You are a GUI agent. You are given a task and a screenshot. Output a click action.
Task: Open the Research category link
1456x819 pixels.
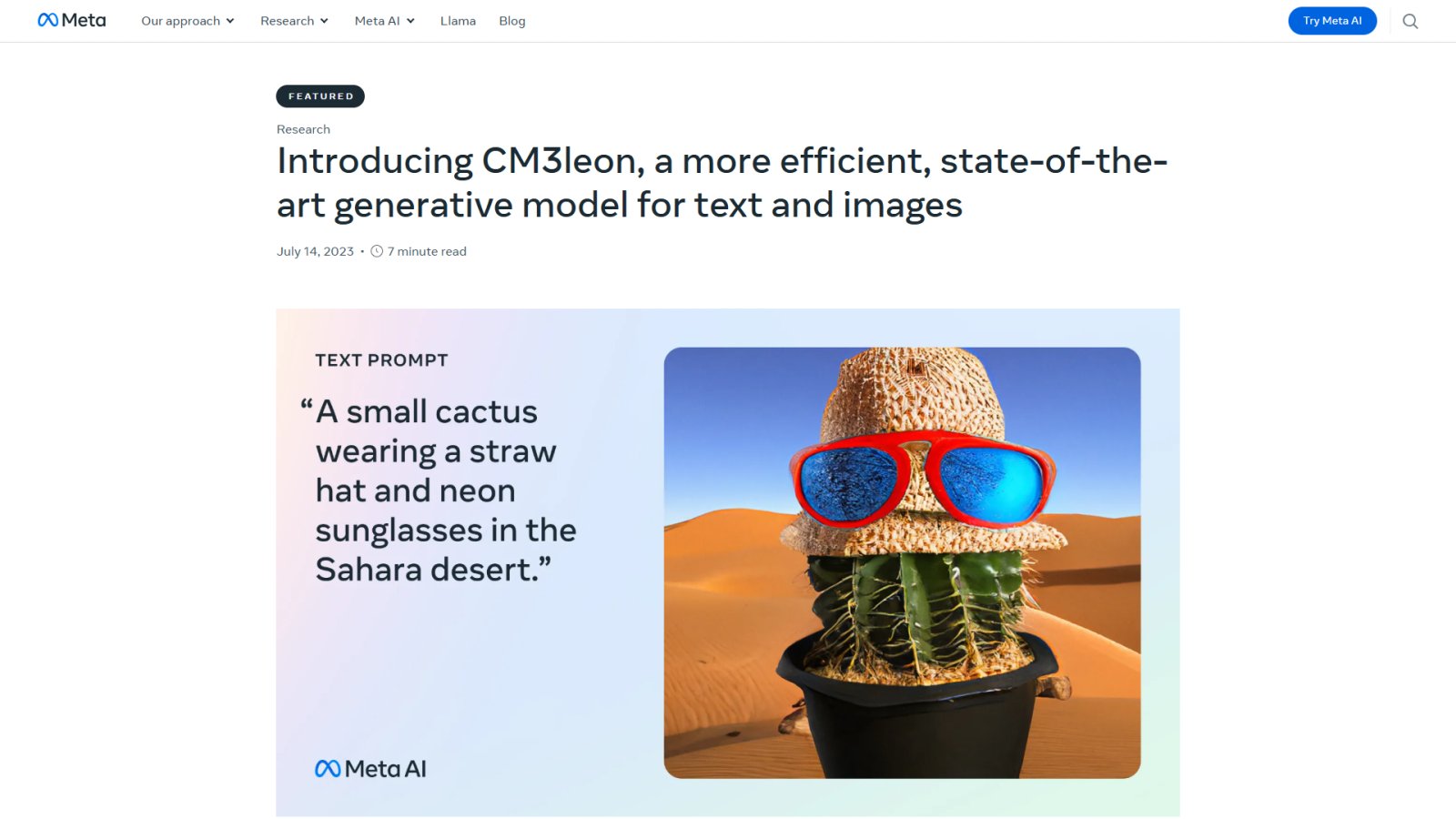(303, 128)
